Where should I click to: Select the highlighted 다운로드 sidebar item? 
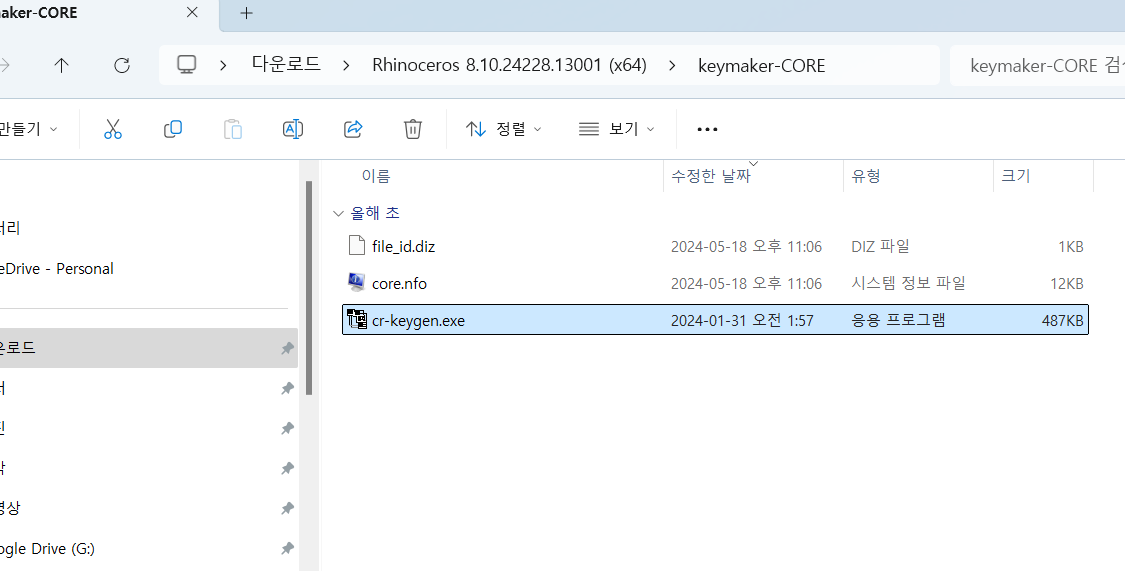point(148,348)
